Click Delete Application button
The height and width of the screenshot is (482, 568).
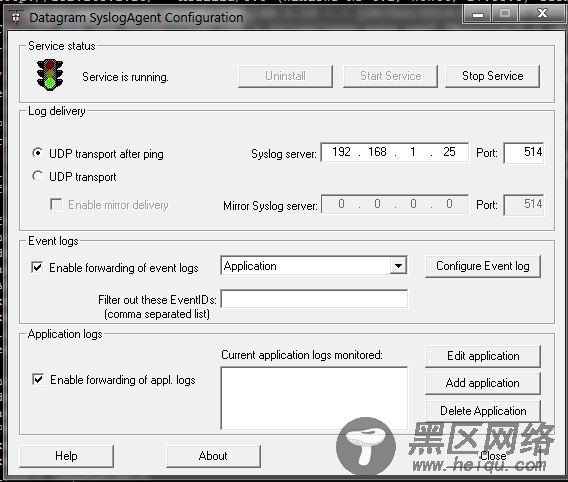coord(483,411)
